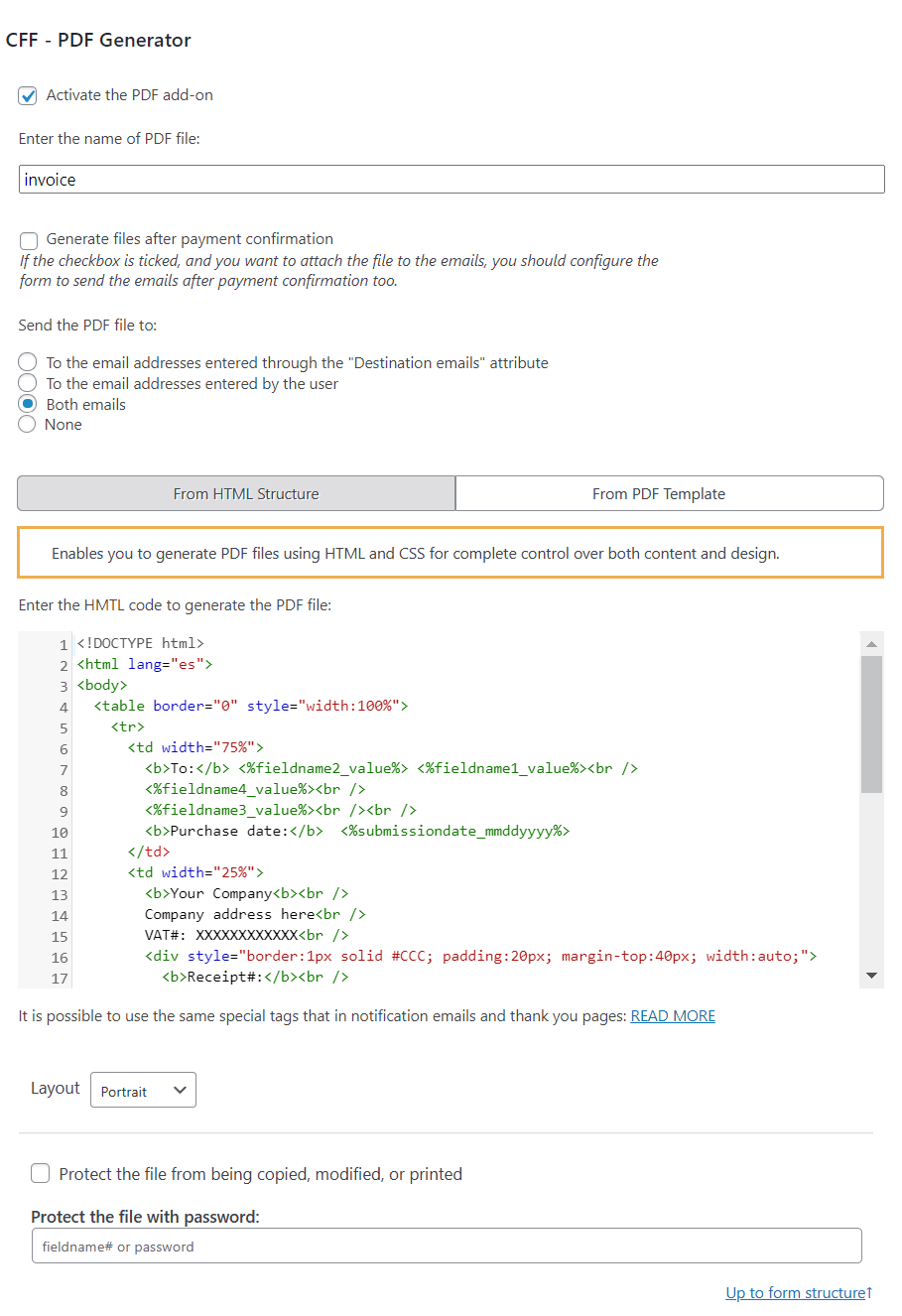The image size is (902, 1316).
Task: Click the Purchase date code line
Action: pos(357,831)
